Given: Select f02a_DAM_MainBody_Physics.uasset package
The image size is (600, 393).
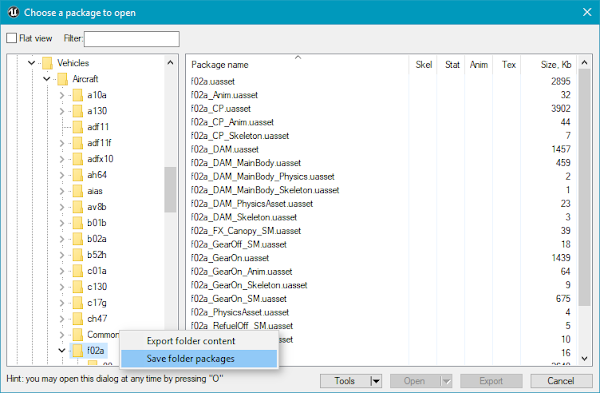Looking at the screenshot, I should point(262,176).
